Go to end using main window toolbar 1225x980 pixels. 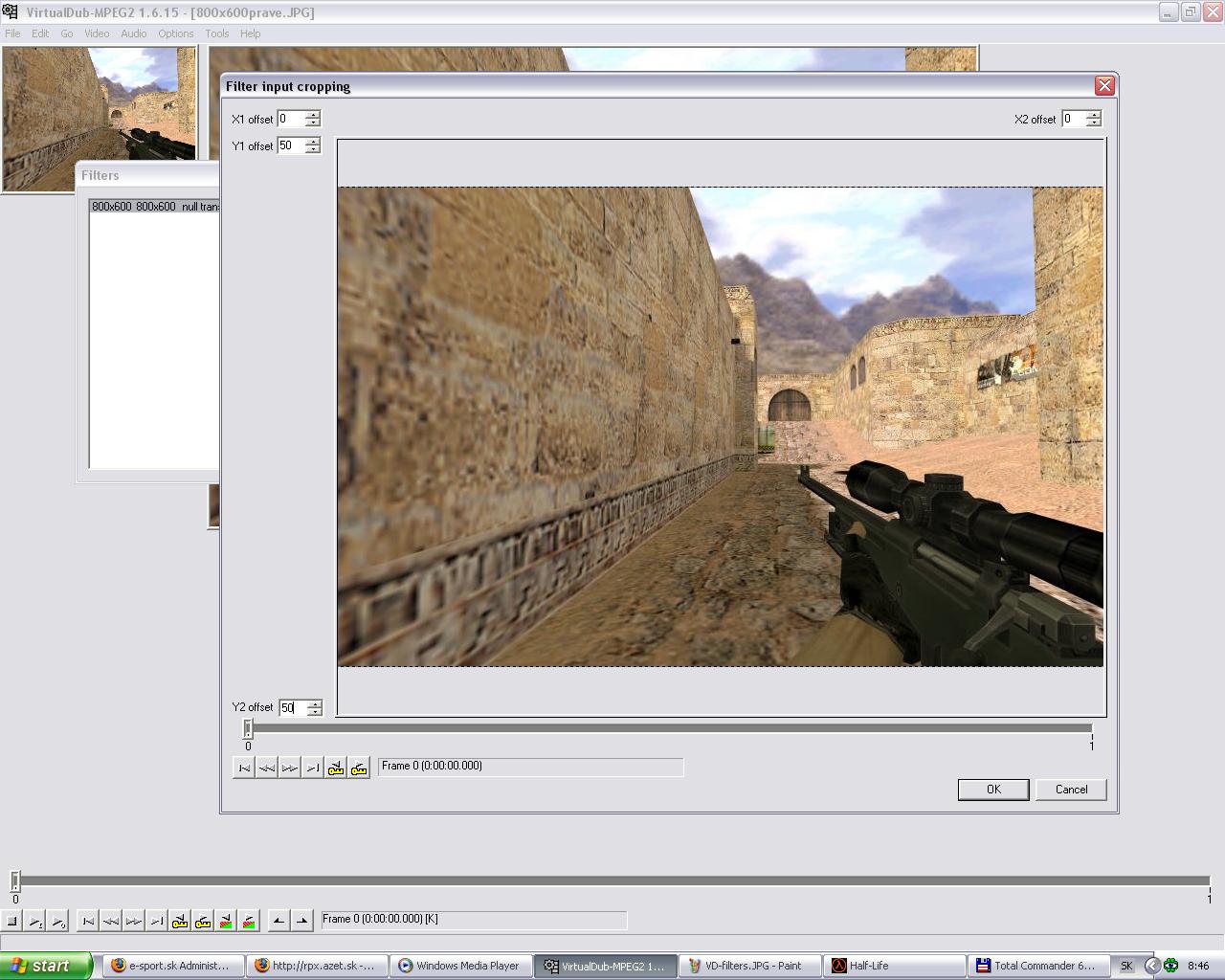pyautogui.click(x=157, y=921)
